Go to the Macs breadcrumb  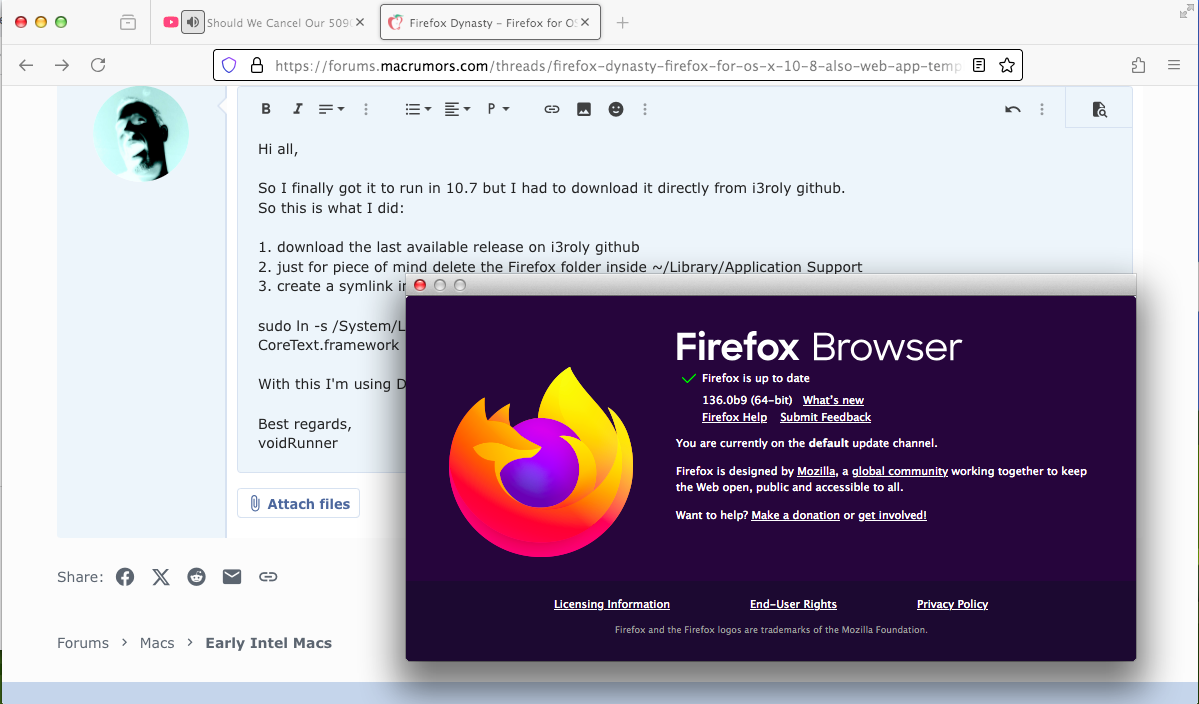(x=157, y=643)
